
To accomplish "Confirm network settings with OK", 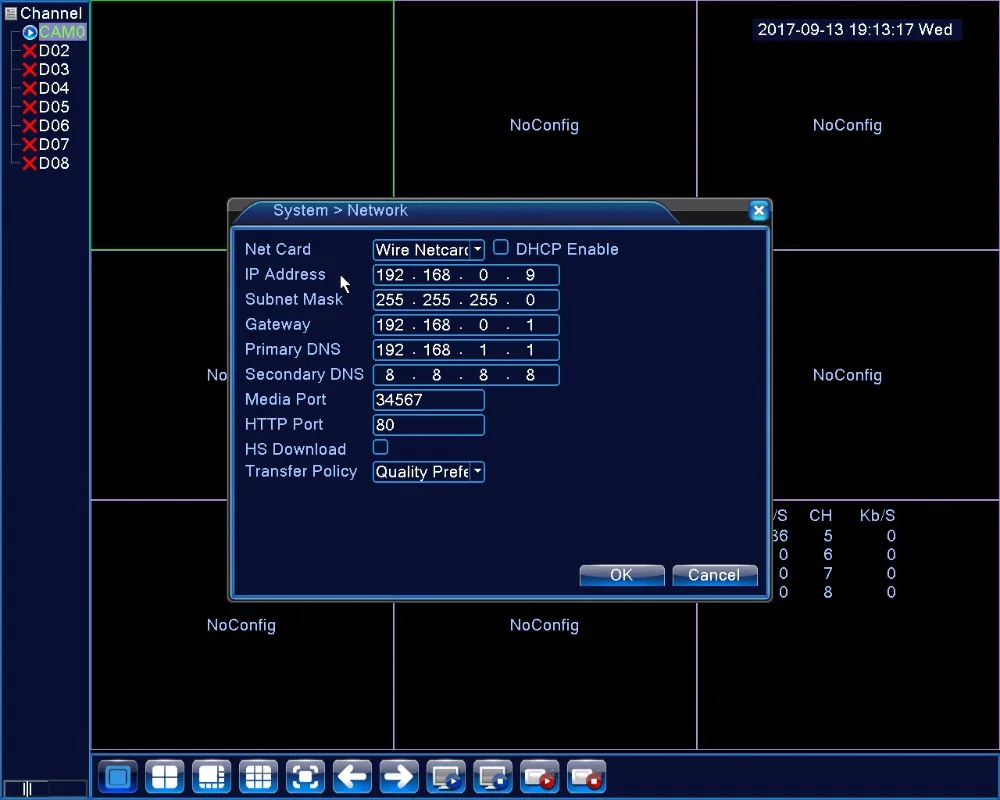I will click(622, 575).
